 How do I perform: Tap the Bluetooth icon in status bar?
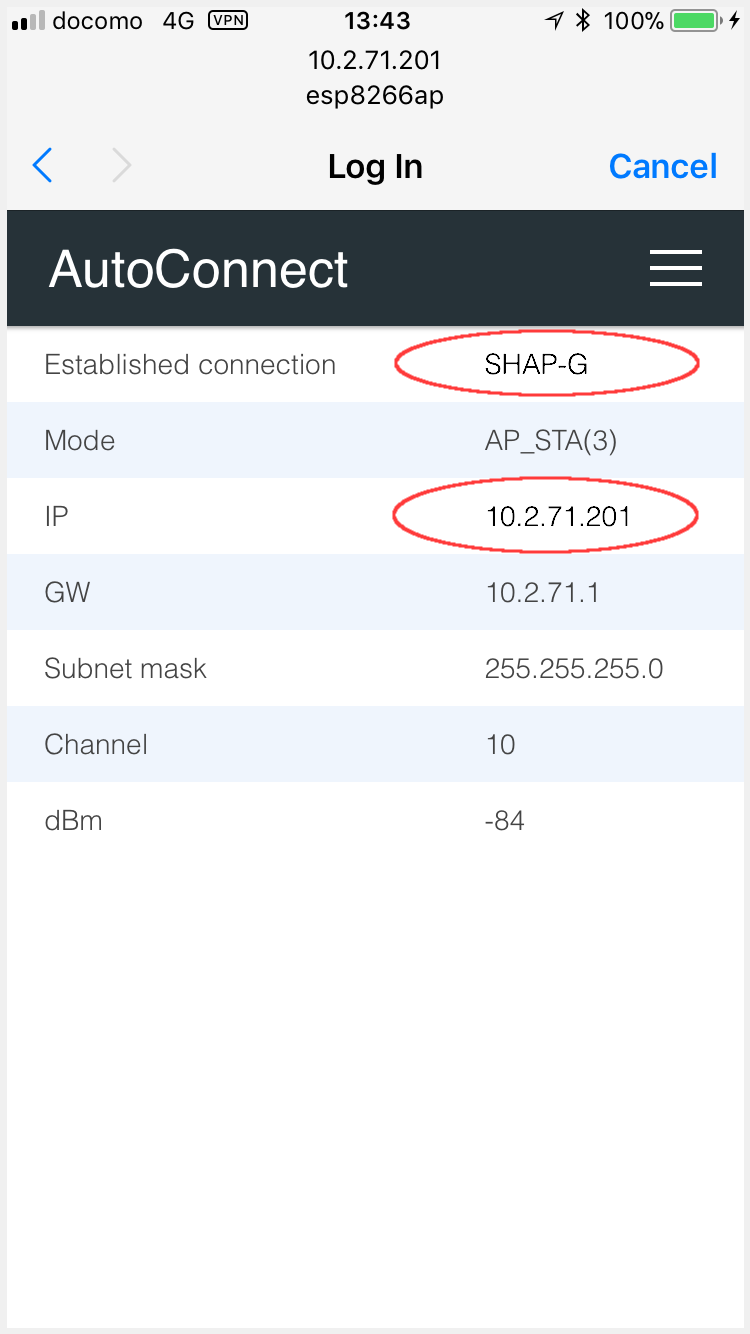click(x=584, y=20)
